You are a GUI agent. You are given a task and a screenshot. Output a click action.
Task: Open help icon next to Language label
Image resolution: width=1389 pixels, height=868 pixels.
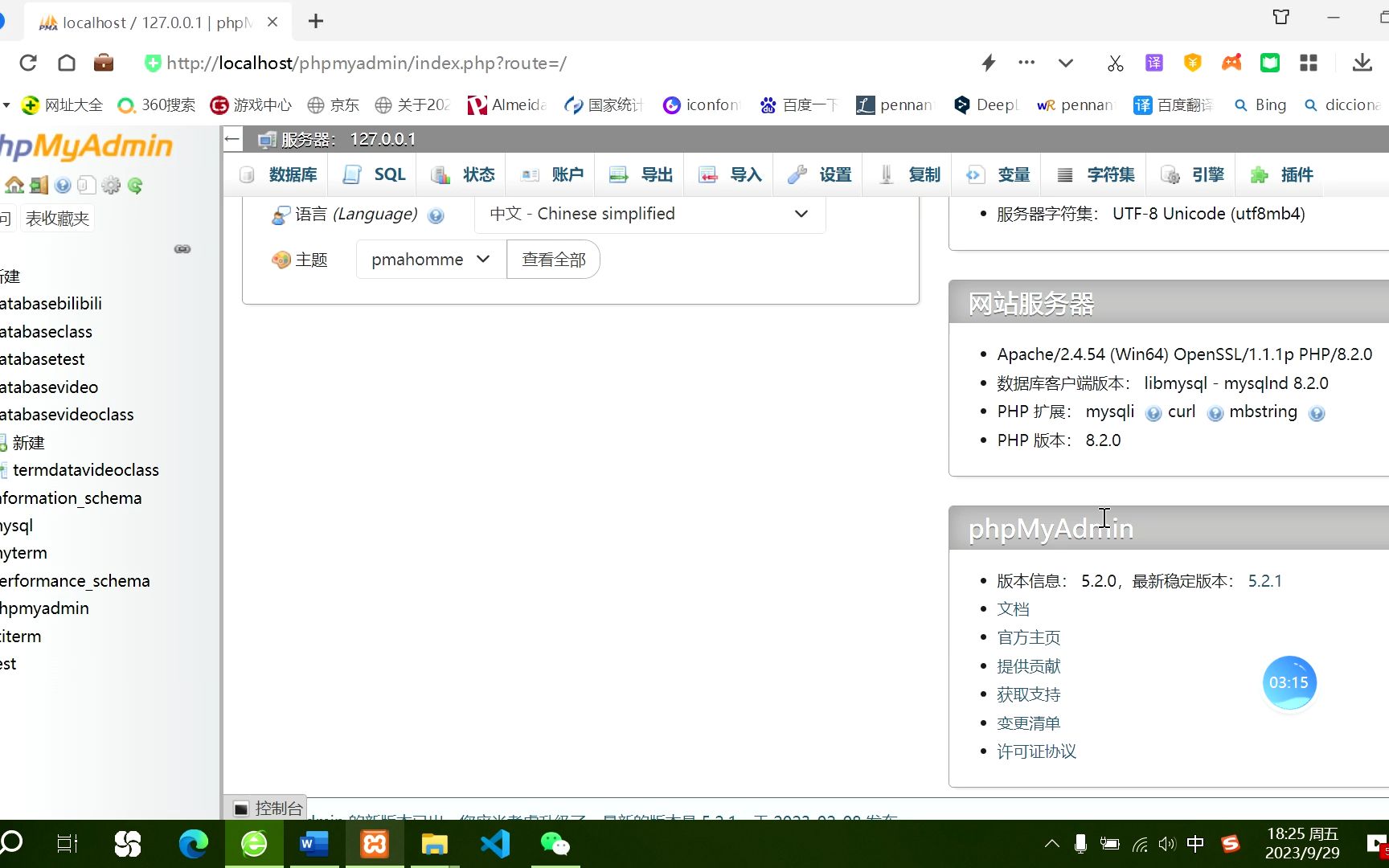click(436, 215)
